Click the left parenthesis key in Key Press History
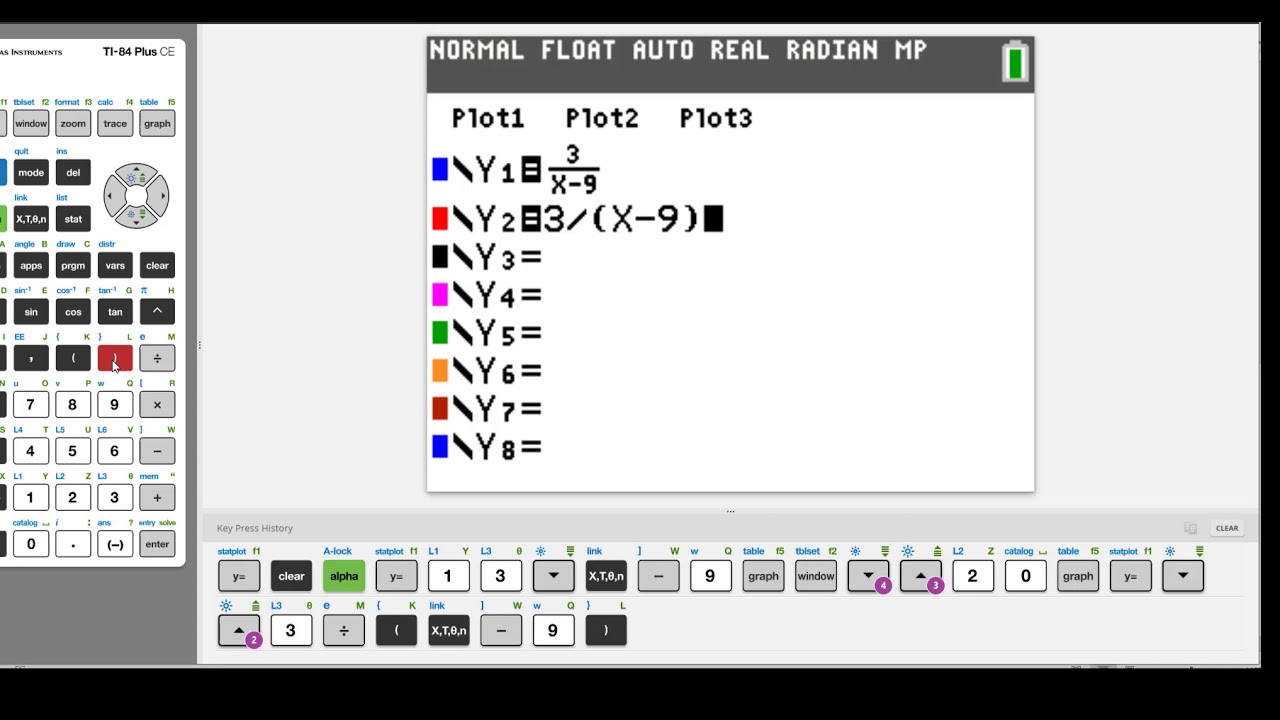Viewport: 1280px width, 720px height. [x=396, y=631]
